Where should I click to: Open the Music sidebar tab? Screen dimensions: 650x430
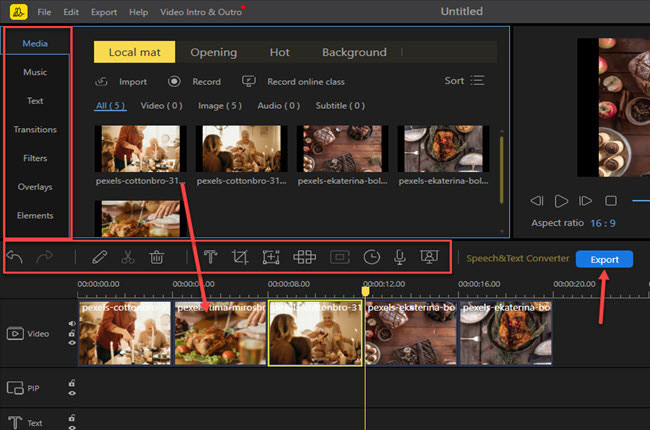click(35, 72)
